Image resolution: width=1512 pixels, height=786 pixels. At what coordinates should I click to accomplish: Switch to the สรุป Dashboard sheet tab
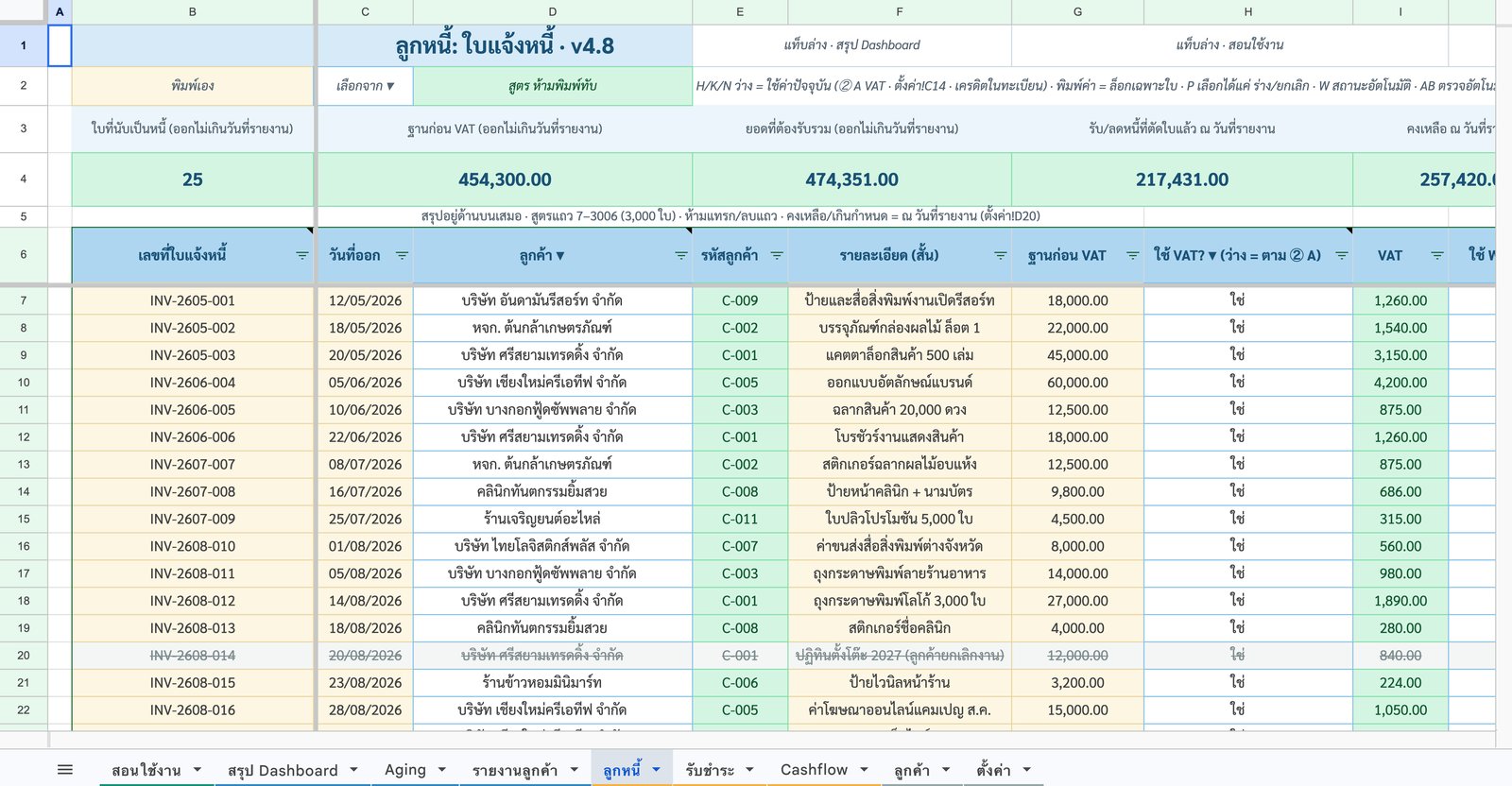[283, 770]
